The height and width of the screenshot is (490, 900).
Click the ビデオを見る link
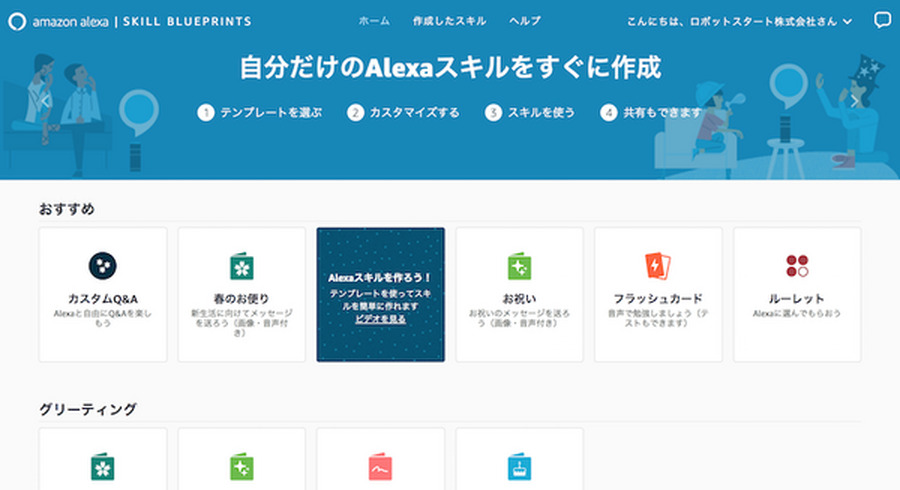[380, 319]
